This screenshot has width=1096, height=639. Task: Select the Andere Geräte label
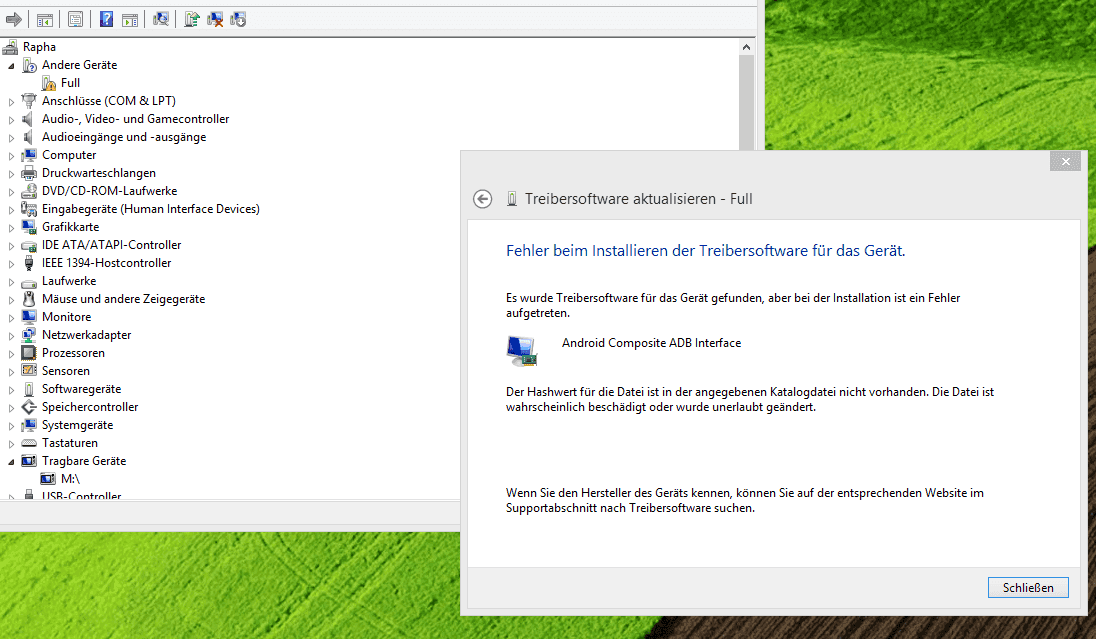click(x=80, y=65)
